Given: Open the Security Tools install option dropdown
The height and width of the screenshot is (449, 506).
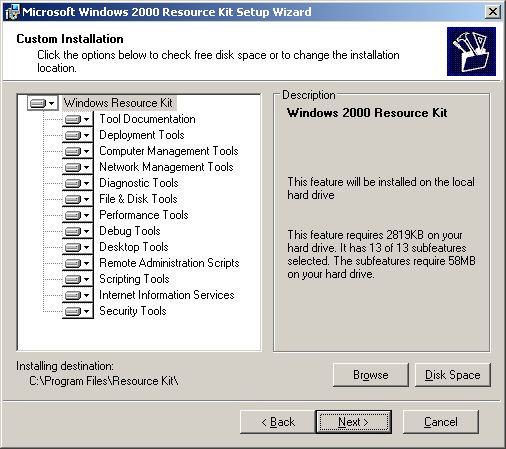Looking at the screenshot, I should tap(77, 311).
